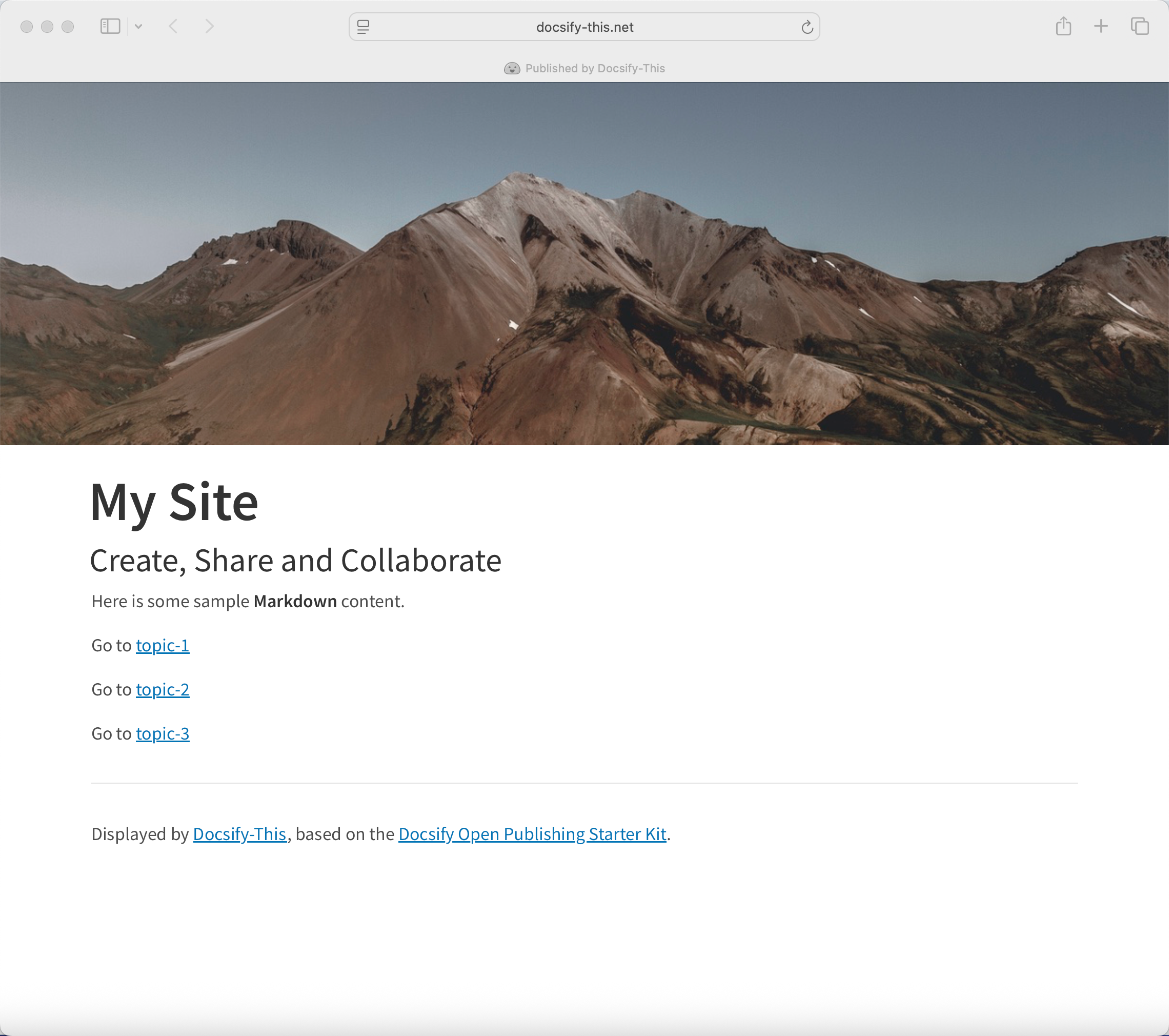Open the topic-2 link

163,689
